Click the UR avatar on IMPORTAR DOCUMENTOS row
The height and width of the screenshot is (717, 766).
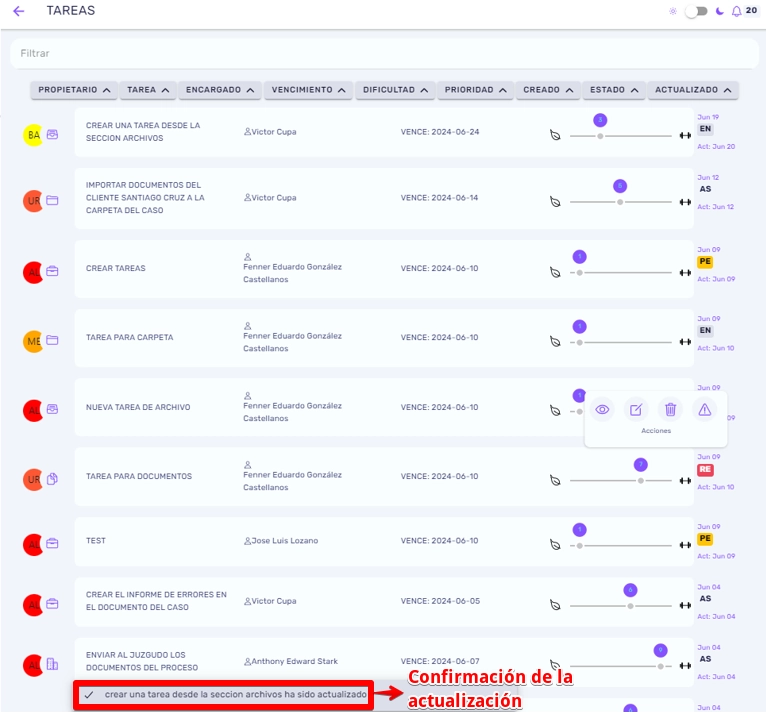pos(33,201)
